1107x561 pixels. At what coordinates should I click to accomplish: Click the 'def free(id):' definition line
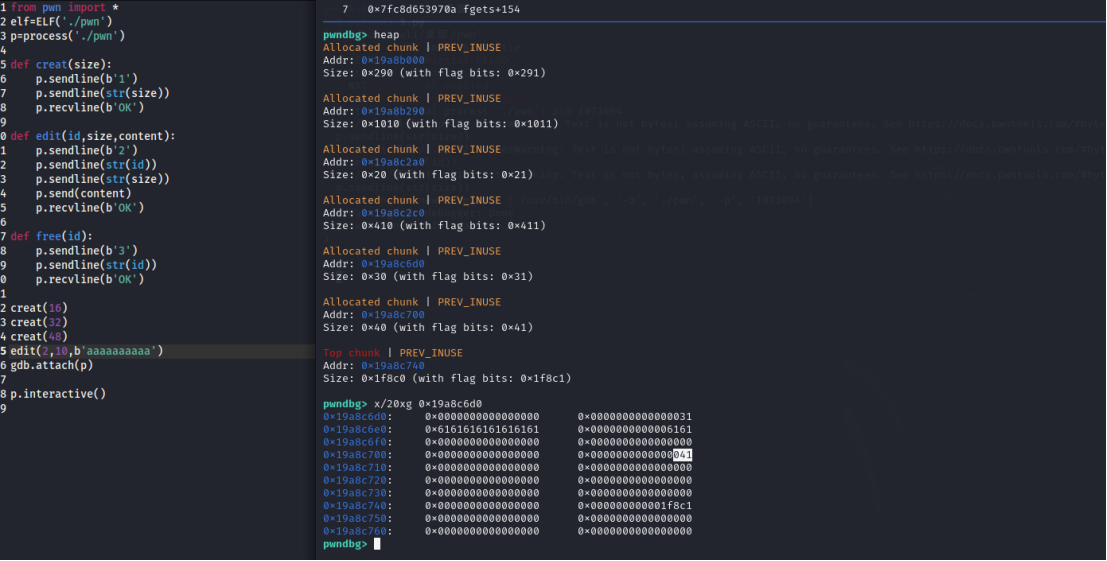pyautogui.click(x=52, y=236)
